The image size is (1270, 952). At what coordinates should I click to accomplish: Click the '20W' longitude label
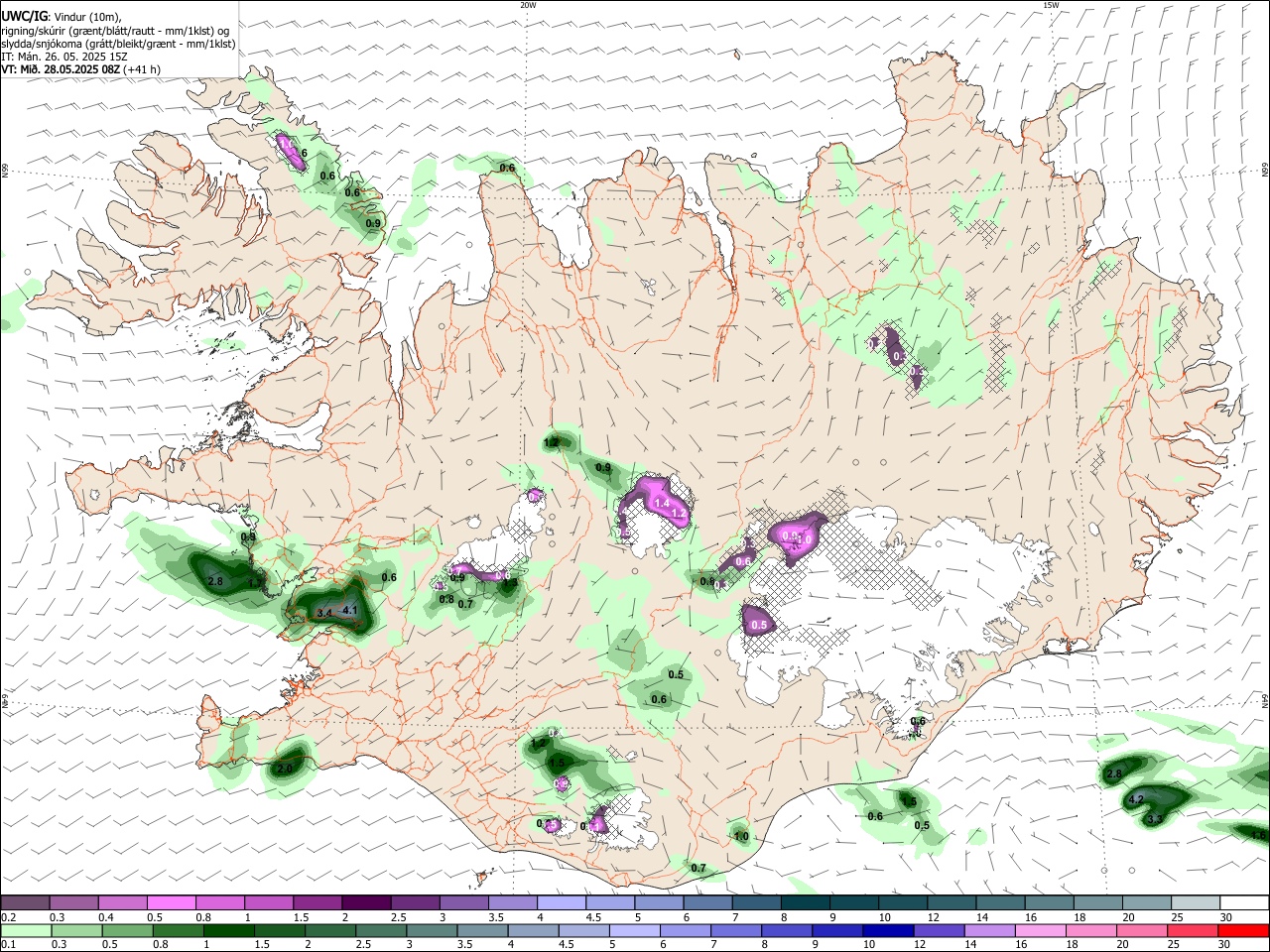pyautogui.click(x=527, y=5)
